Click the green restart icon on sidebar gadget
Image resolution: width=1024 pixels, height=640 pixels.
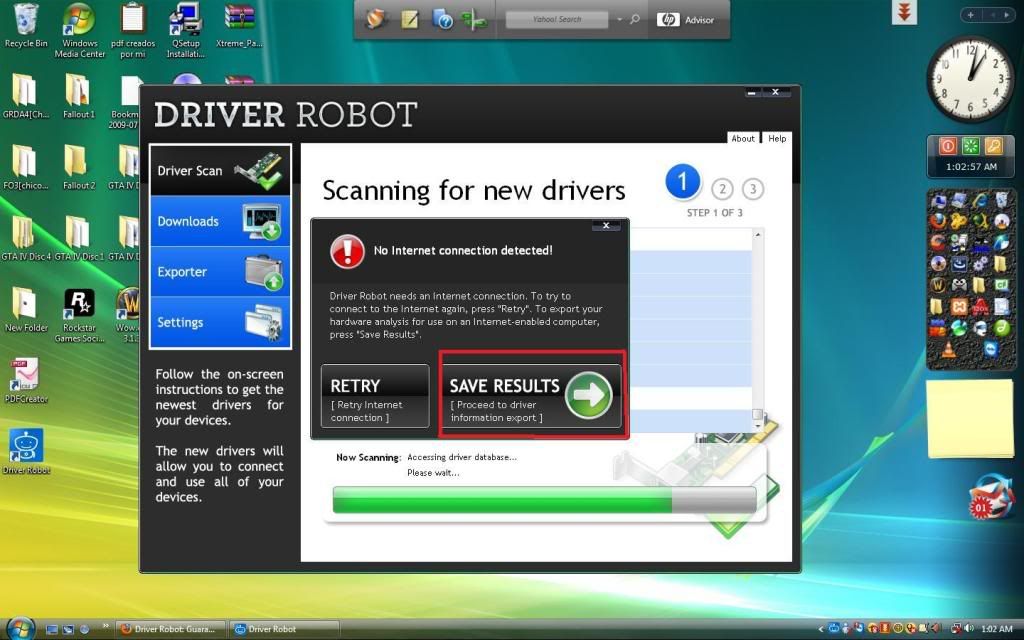(970, 146)
